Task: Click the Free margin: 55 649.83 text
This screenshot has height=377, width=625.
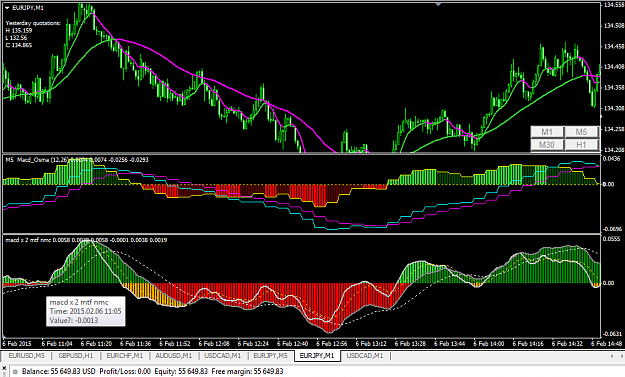Action: (x=248, y=371)
